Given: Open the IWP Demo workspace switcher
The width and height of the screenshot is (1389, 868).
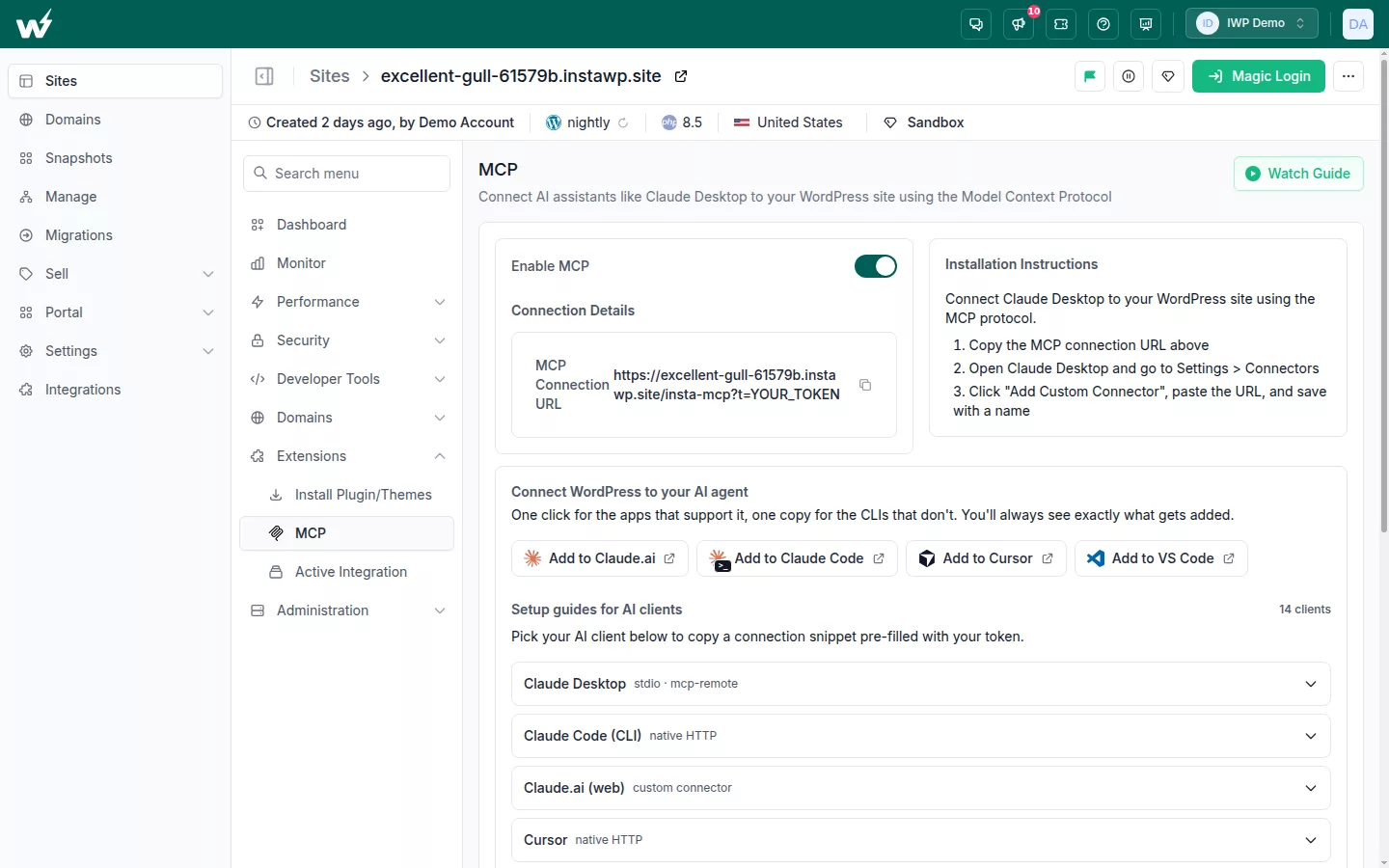Looking at the screenshot, I should 1251,24.
